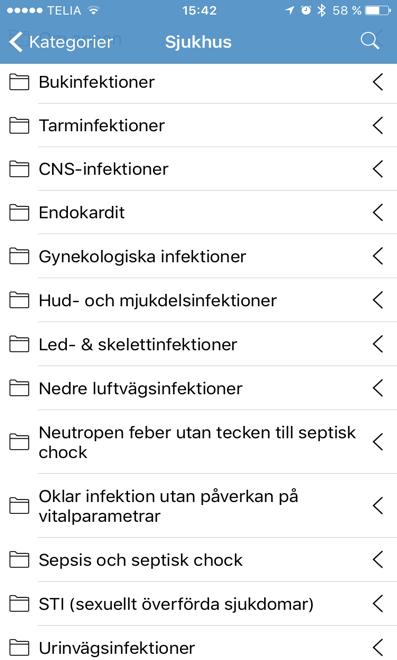
Task: Tap the Sjukhus title in header
Action: 198,42
